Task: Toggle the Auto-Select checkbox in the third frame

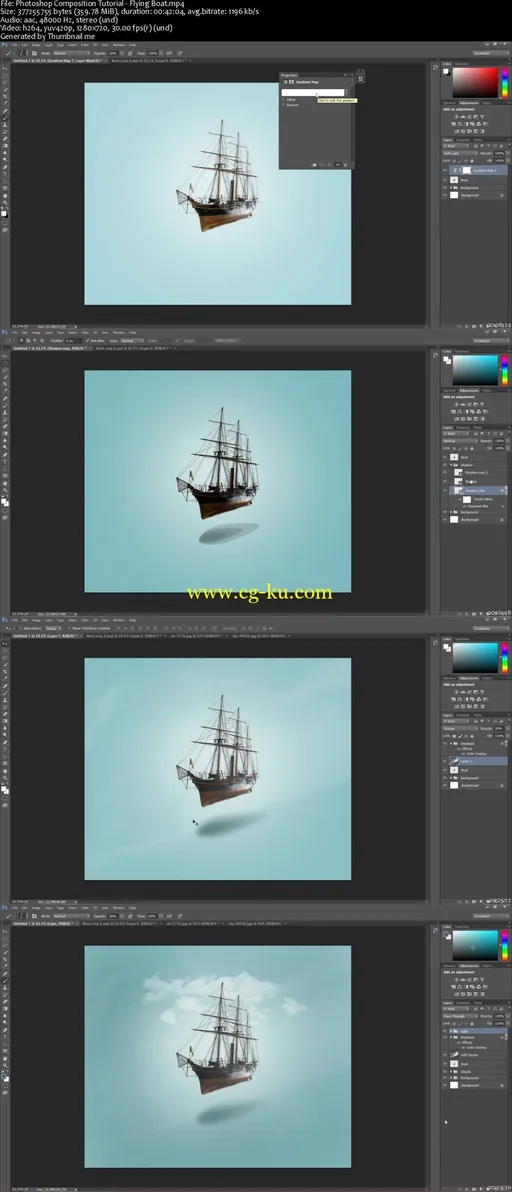Action: pyautogui.click(x=21, y=629)
